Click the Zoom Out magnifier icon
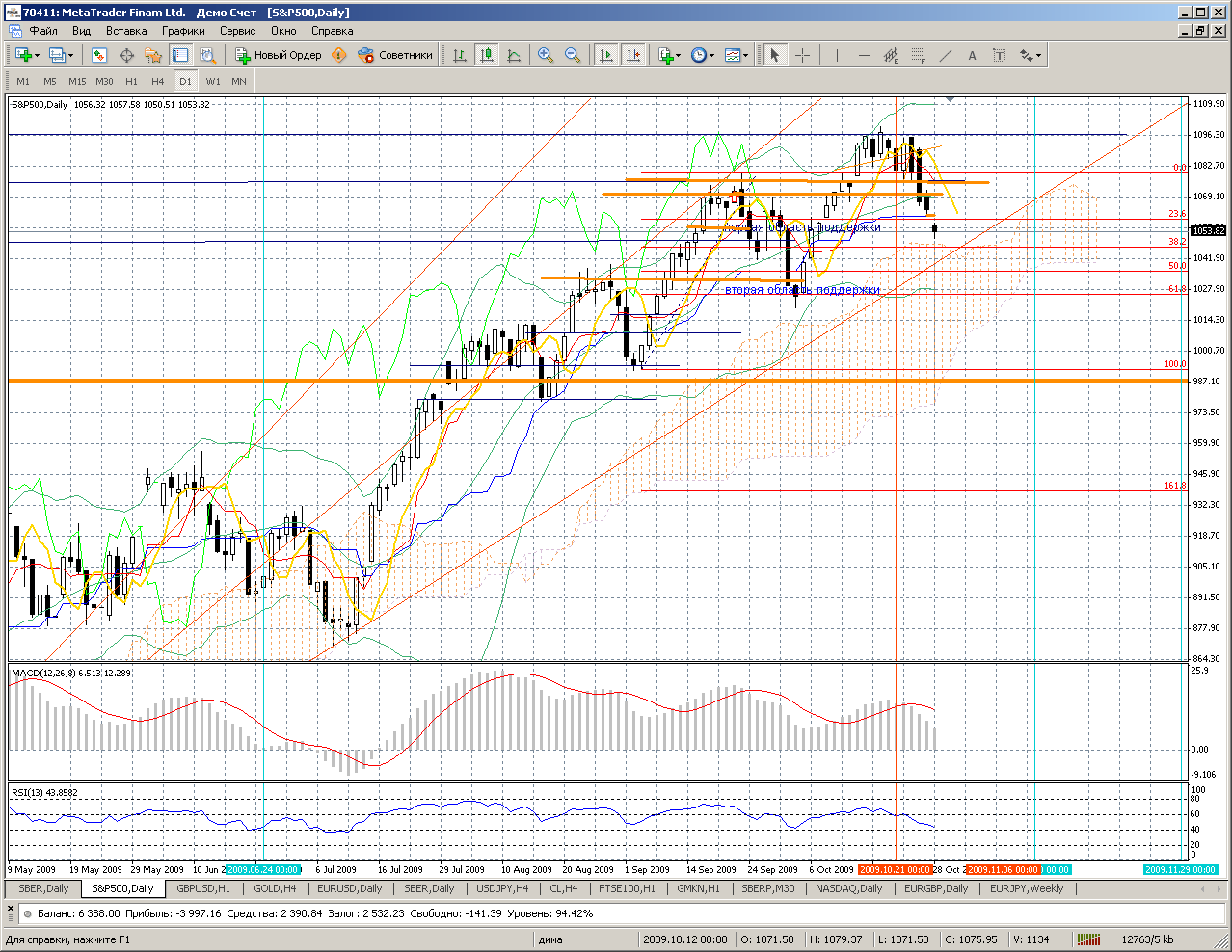Screen dimensions: 1232x952 click(x=573, y=55)
